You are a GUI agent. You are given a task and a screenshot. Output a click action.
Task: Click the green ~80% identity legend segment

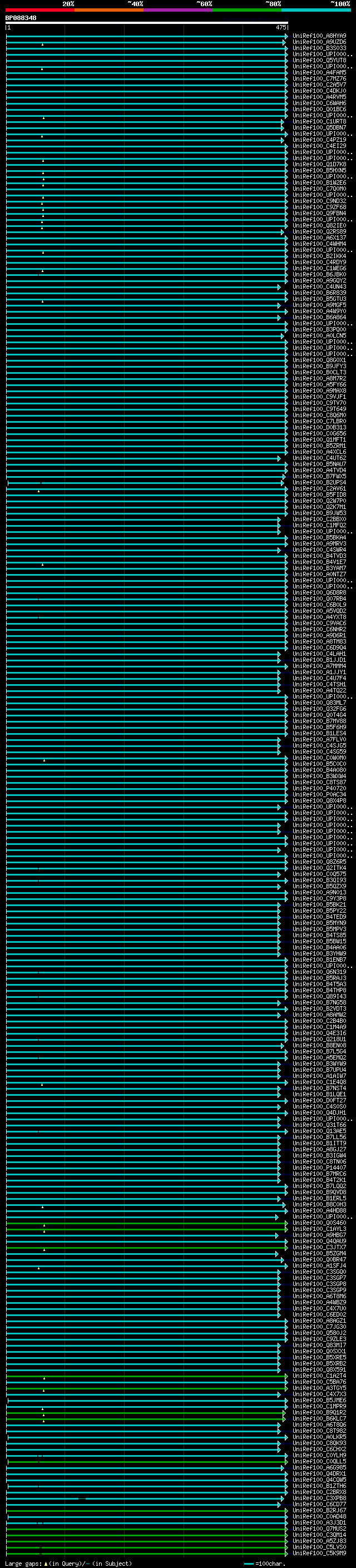(247, 10)
